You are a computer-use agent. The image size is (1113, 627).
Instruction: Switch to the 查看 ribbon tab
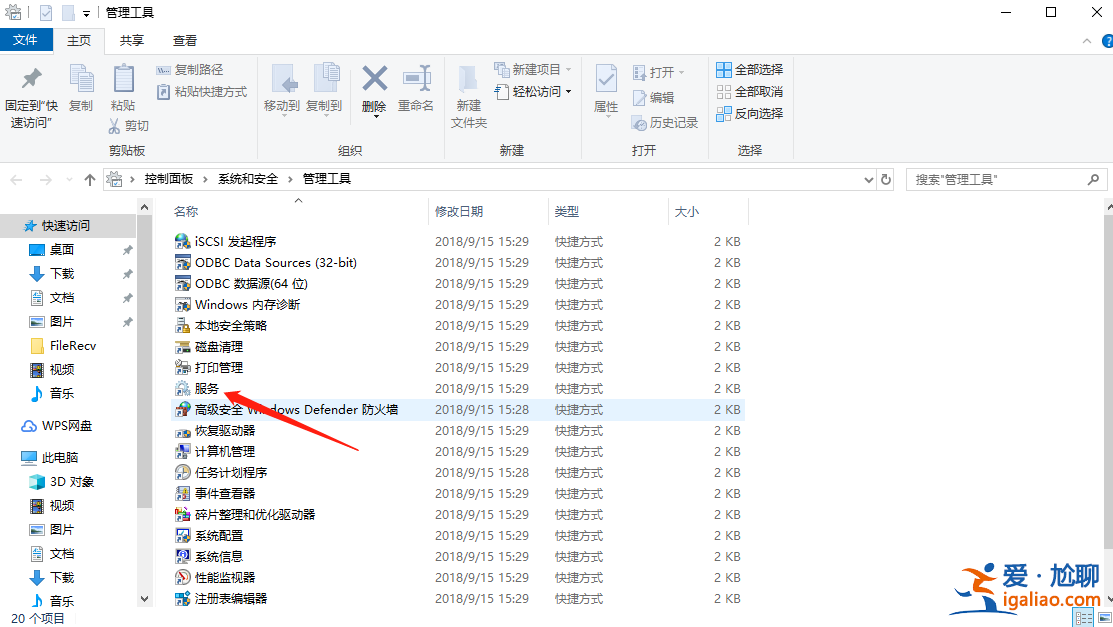(x=184, y=40)
